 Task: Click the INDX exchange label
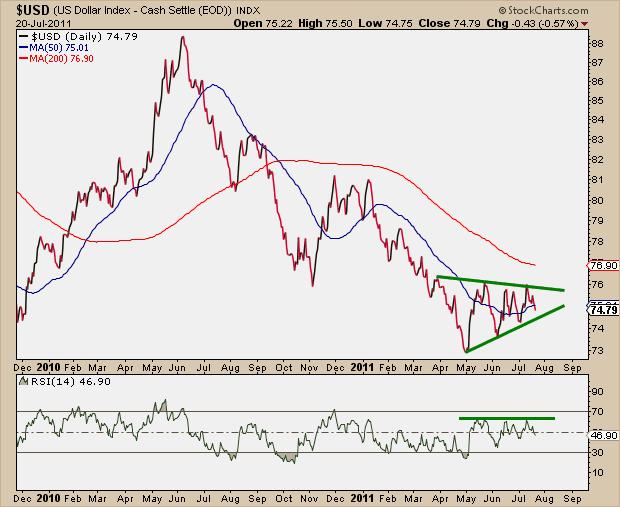(248, 11)
